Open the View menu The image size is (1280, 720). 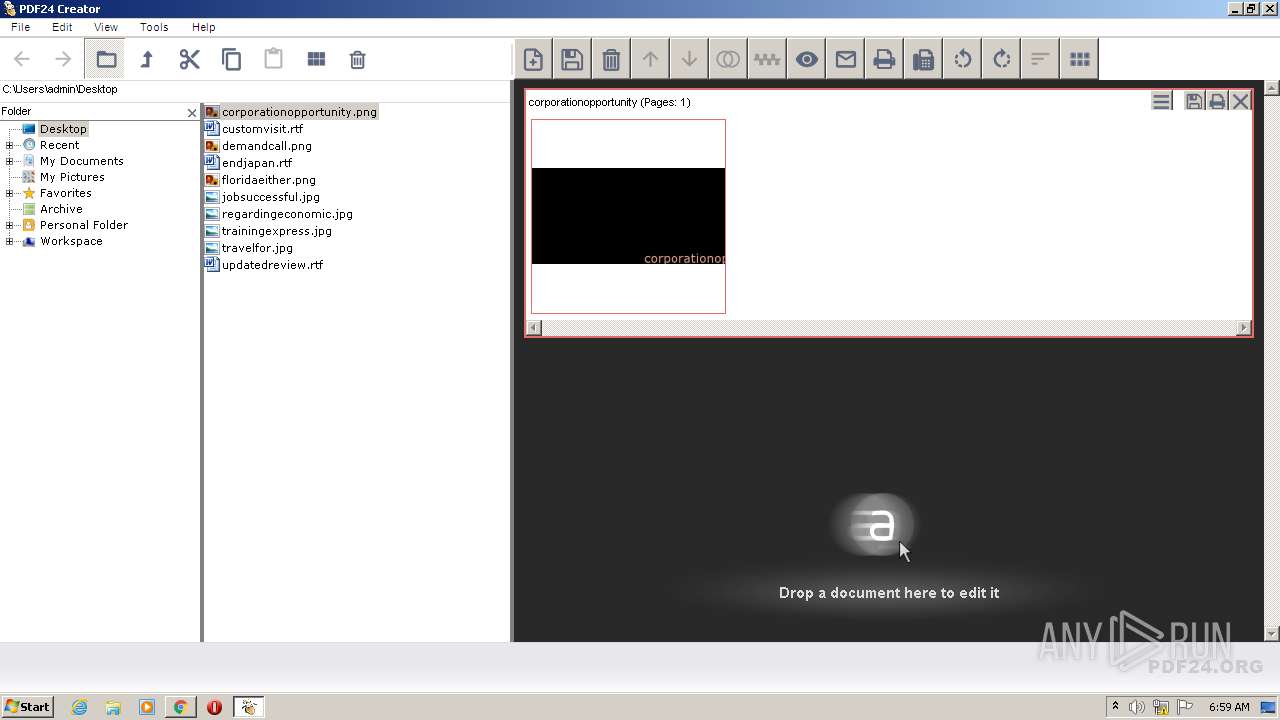pyautogui.click(x=105, y=27)
